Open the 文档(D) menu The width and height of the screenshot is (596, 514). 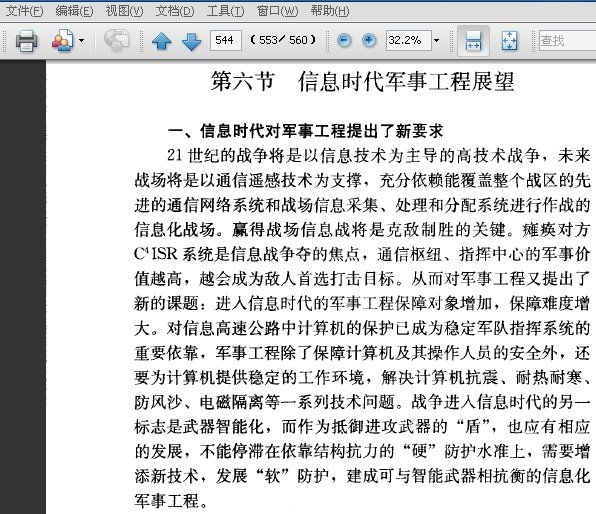click(174, 11)
